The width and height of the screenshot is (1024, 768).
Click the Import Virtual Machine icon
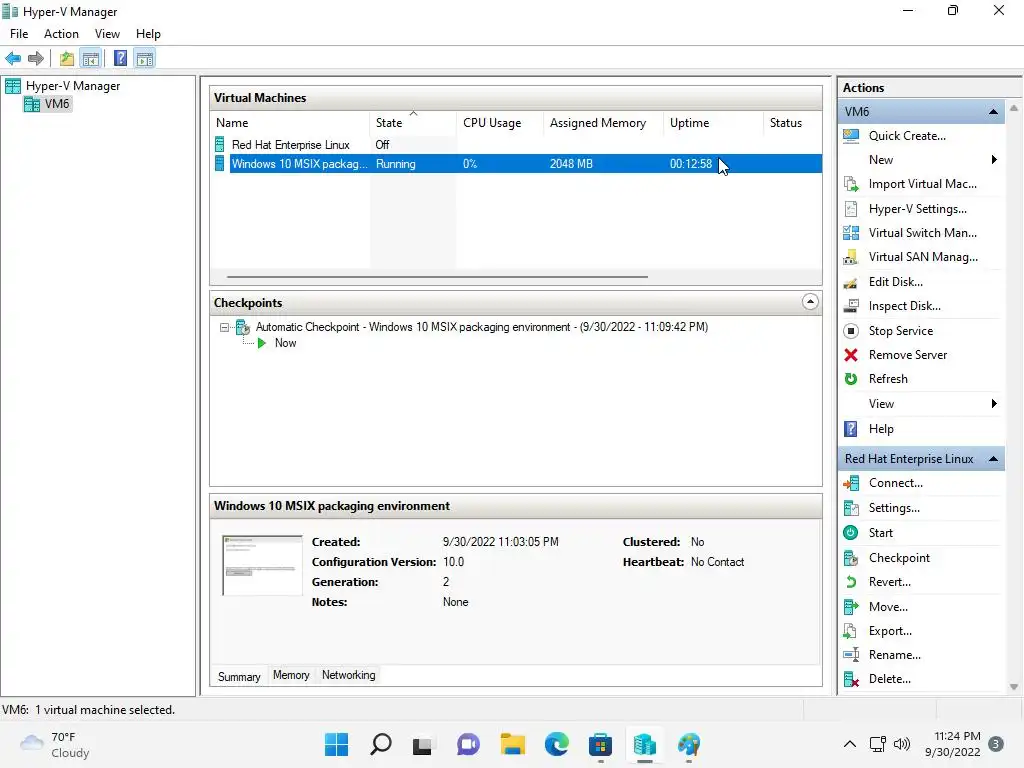[851, 184]
